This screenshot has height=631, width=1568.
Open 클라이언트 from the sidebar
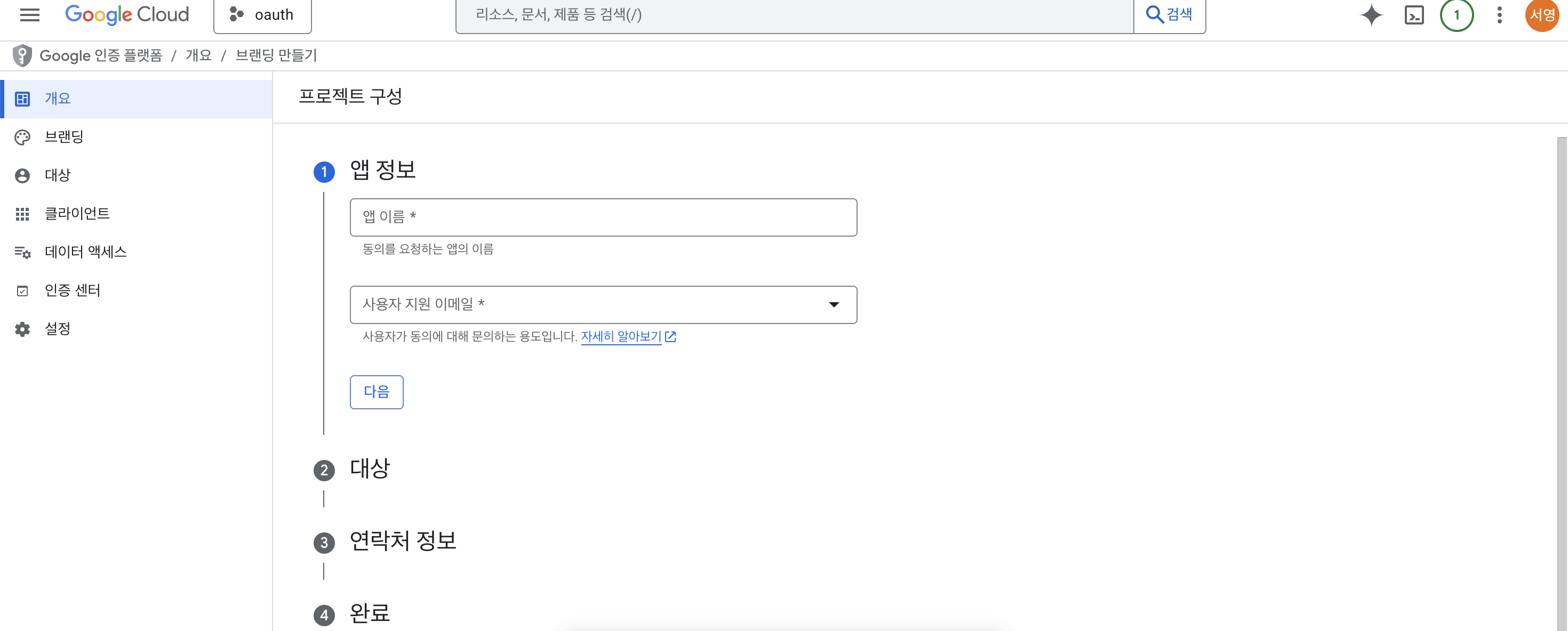click(77, 214)
